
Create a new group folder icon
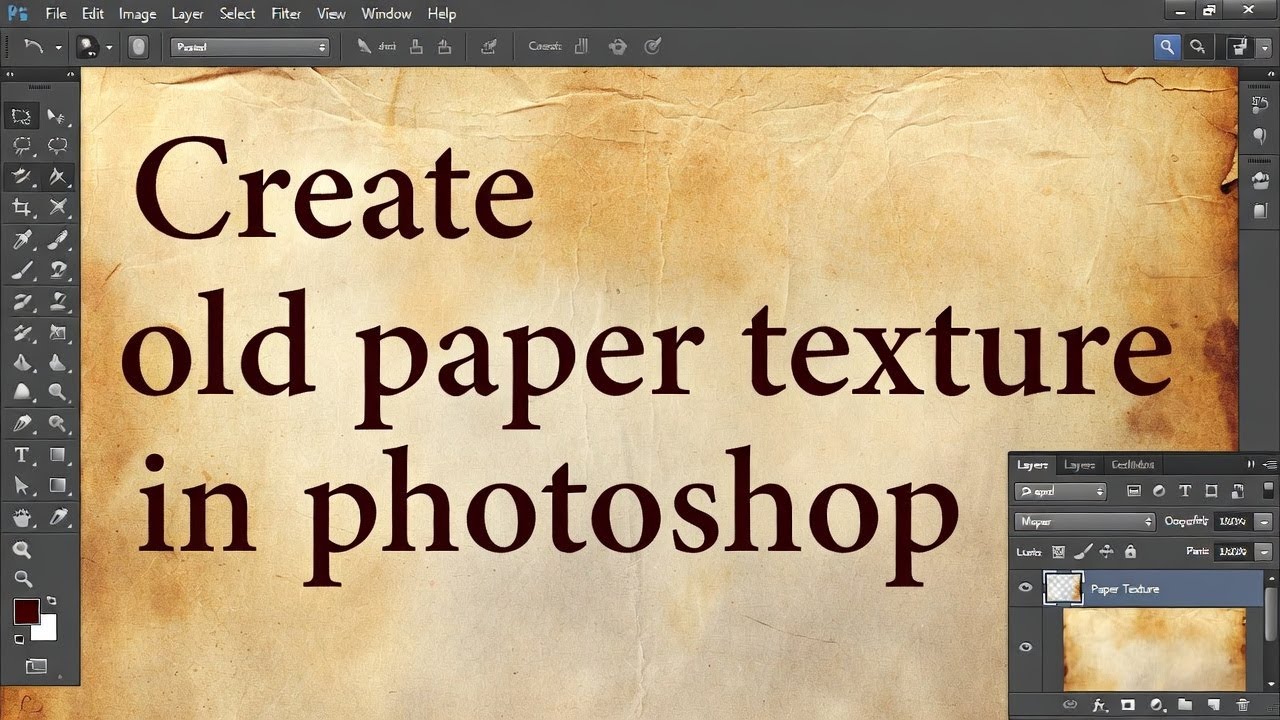point(1185,705)
